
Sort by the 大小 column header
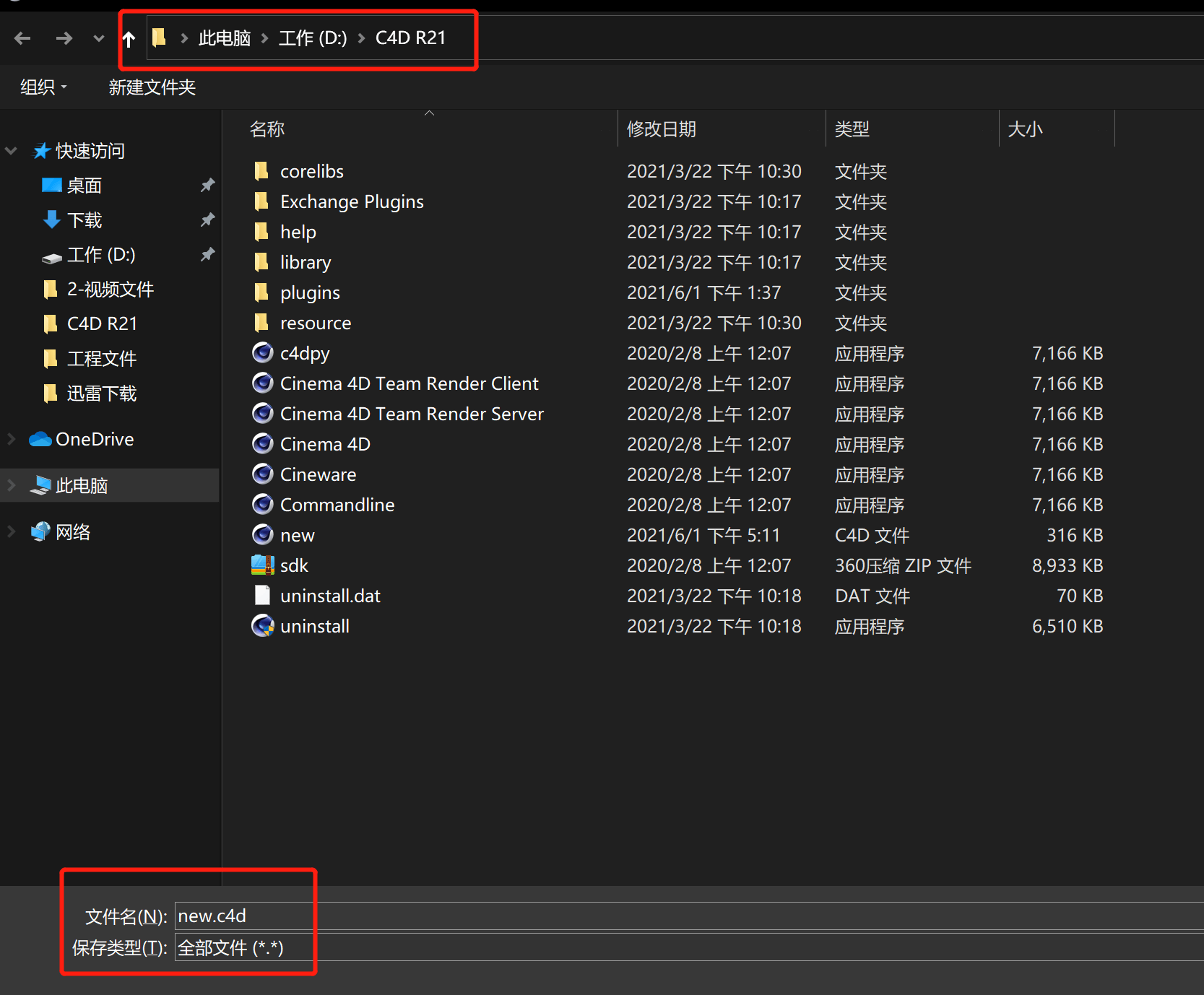(1025, 129)
